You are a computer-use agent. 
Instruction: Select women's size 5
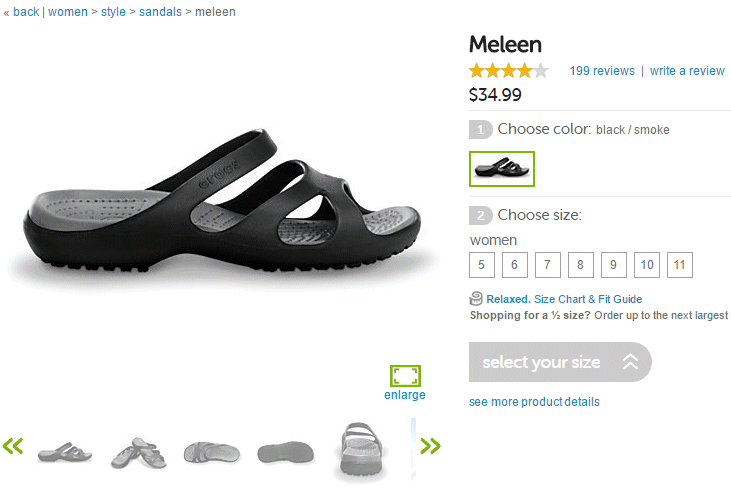pos(481,265)
